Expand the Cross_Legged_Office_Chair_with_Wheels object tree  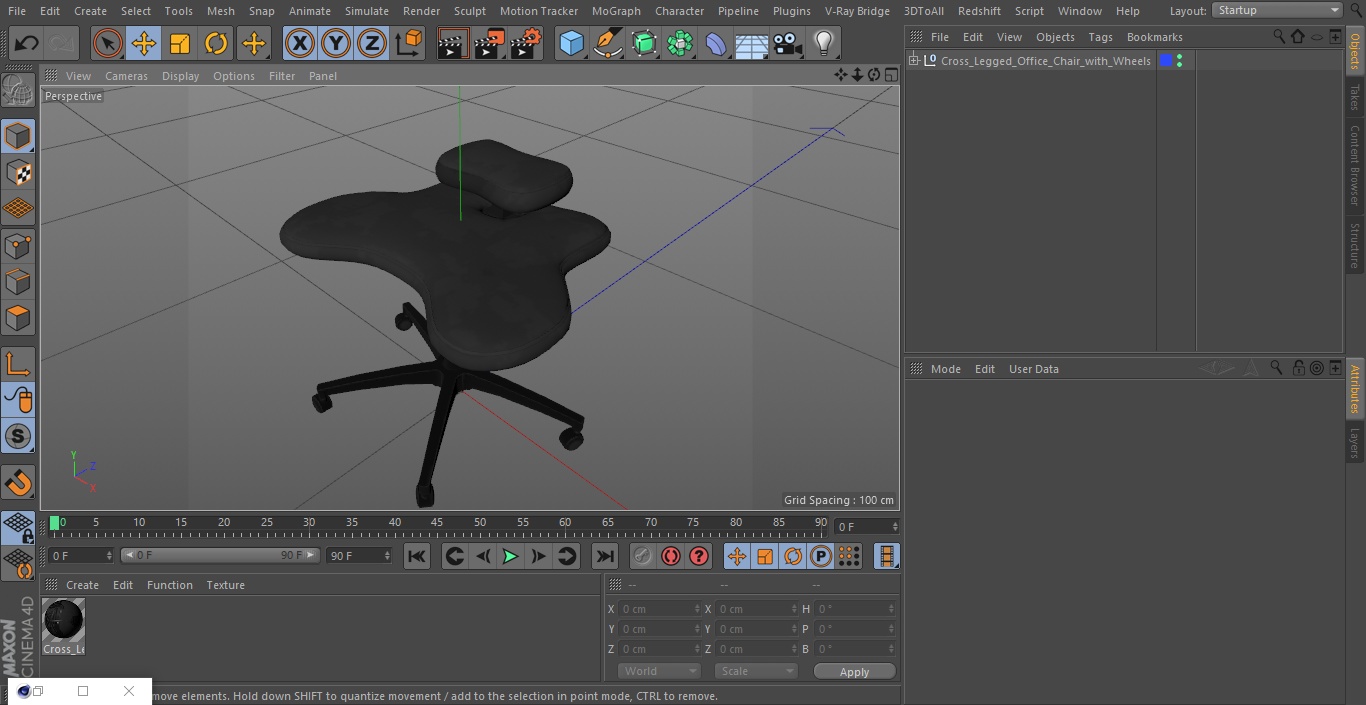[x=913, y=61]
